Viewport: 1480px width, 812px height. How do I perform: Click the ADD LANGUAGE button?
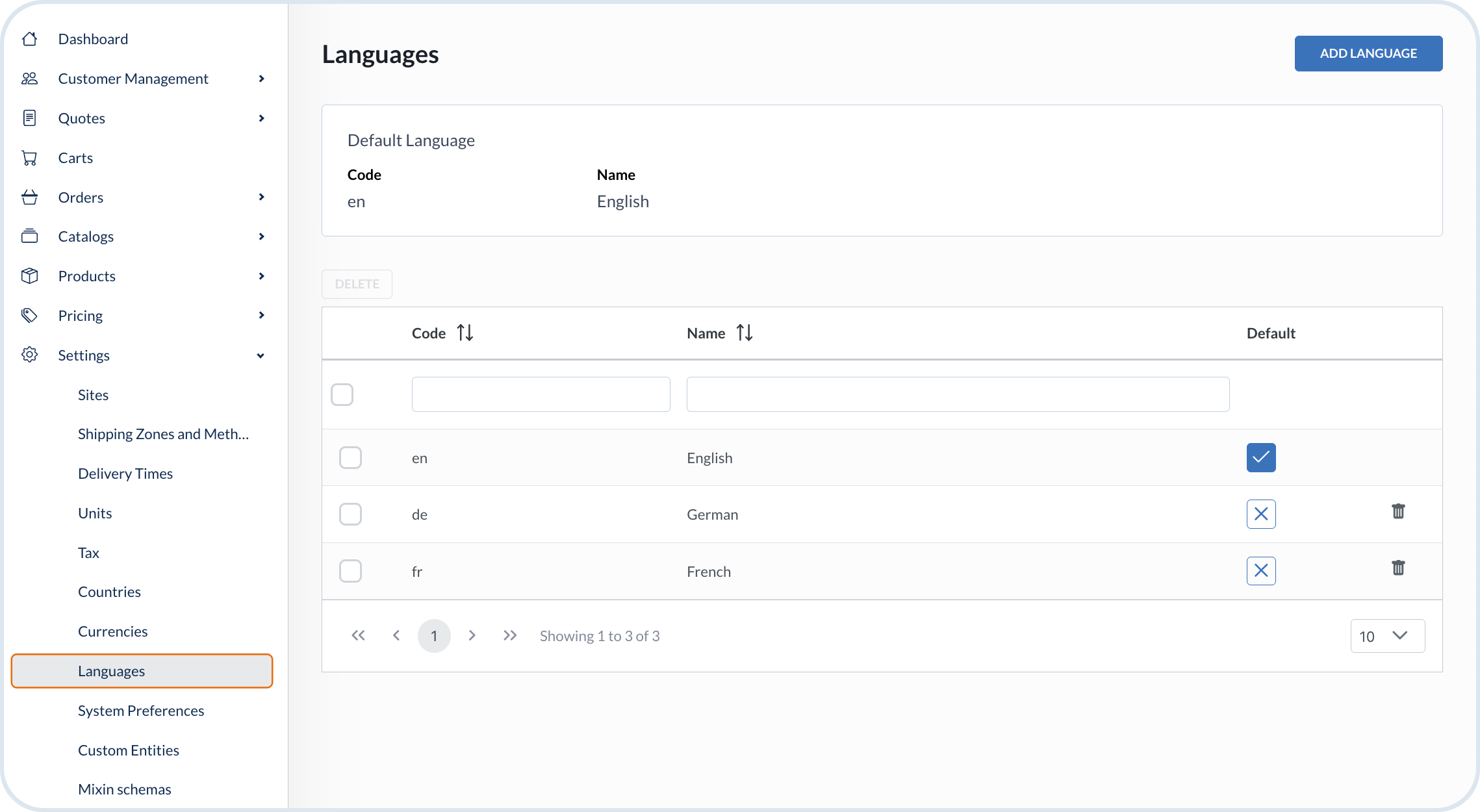tap(1368, 53)
